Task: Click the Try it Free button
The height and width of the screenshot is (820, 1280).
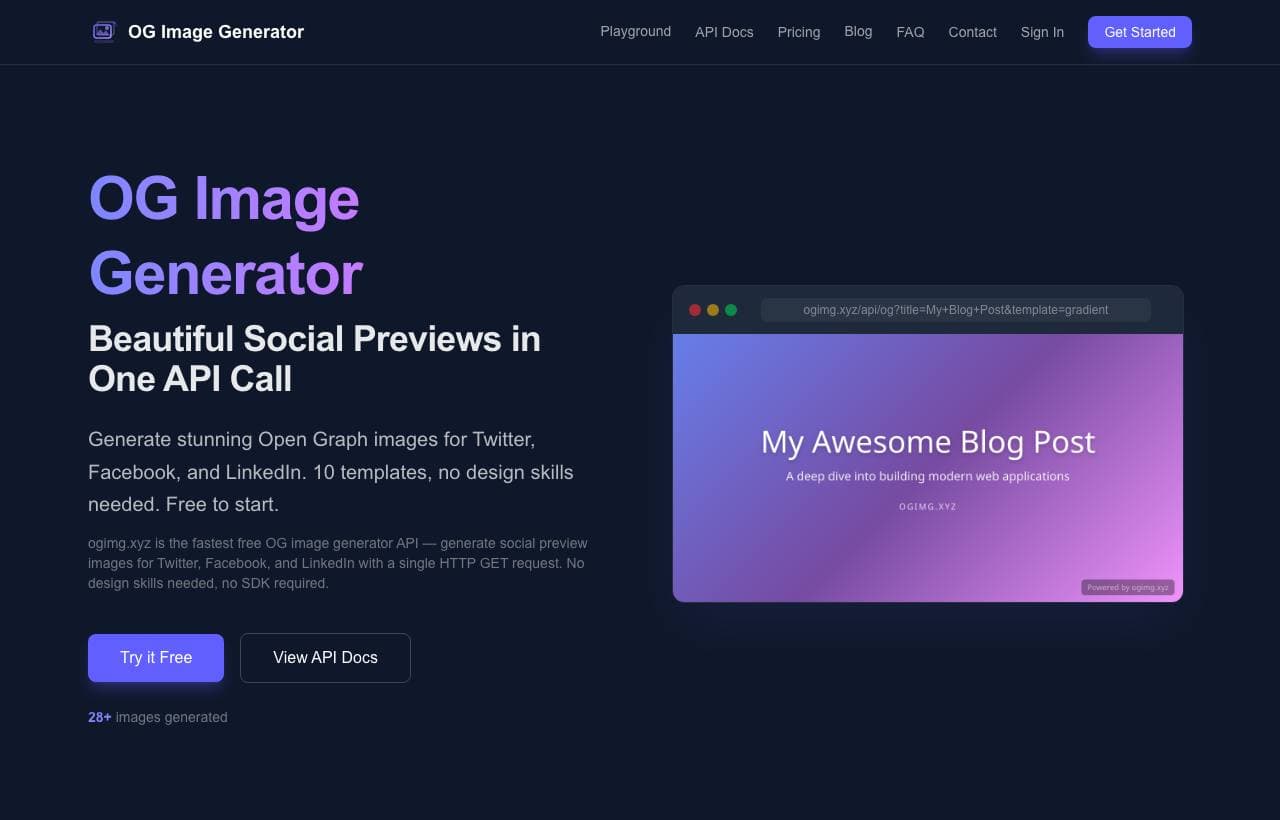Action: click(156, 658)
